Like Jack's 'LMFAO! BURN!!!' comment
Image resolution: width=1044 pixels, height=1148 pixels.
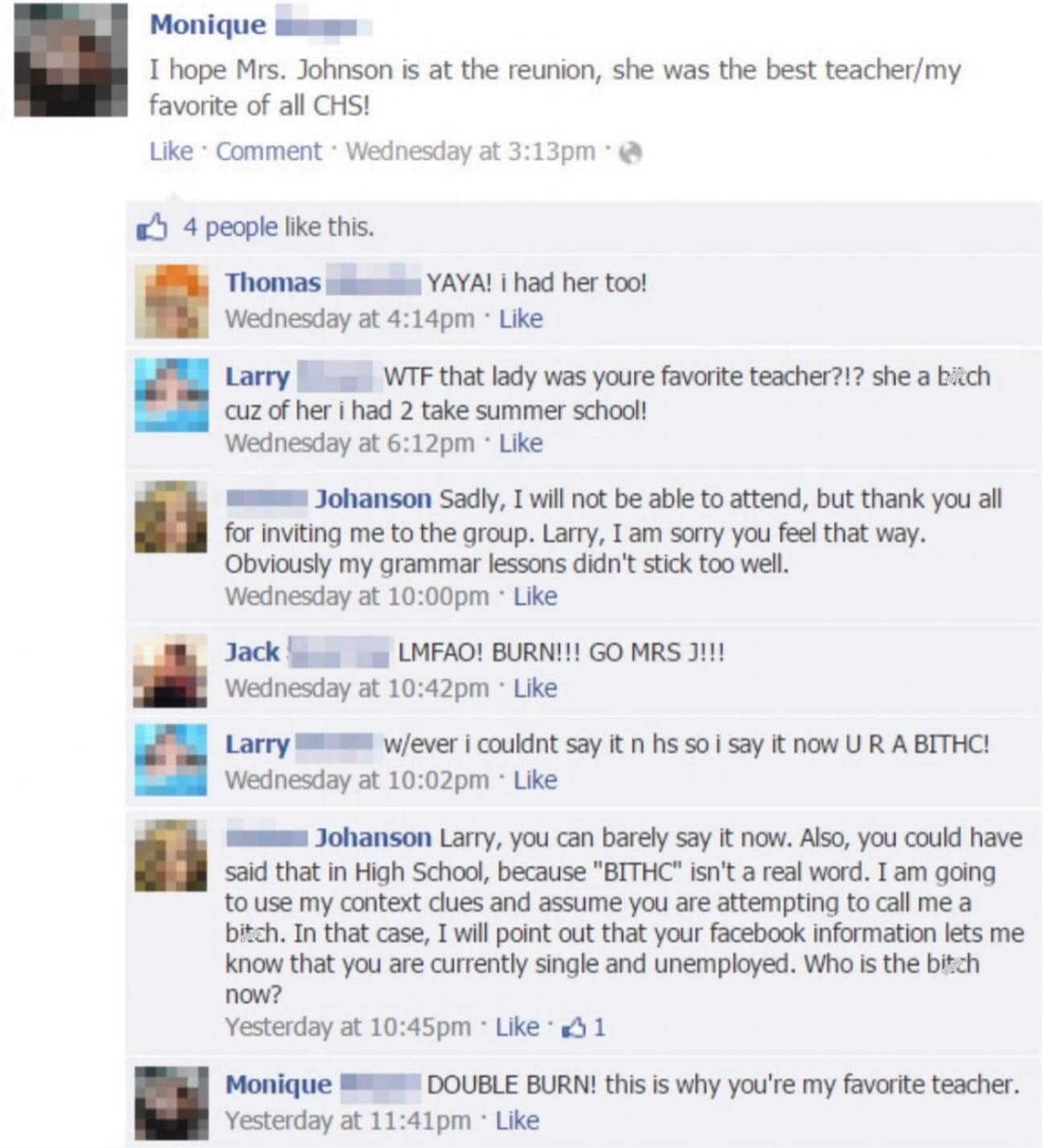pos(535,688)
